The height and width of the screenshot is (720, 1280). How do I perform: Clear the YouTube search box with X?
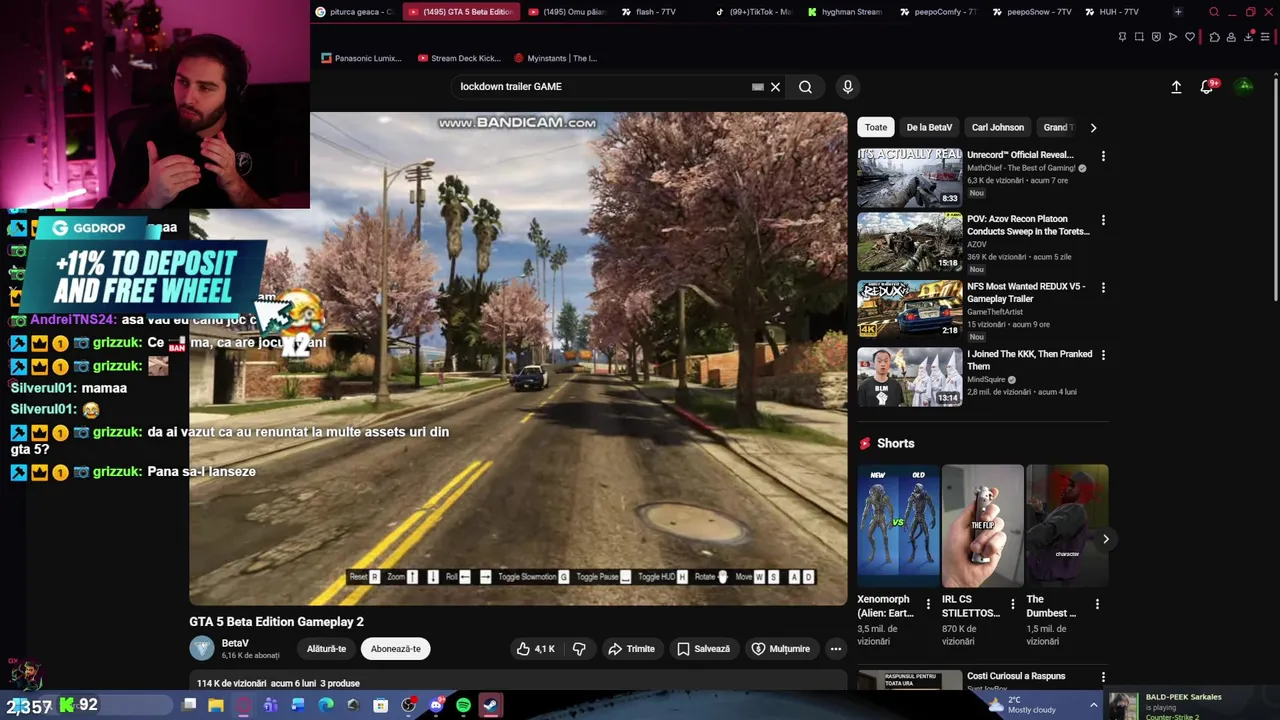click(775, 87)
